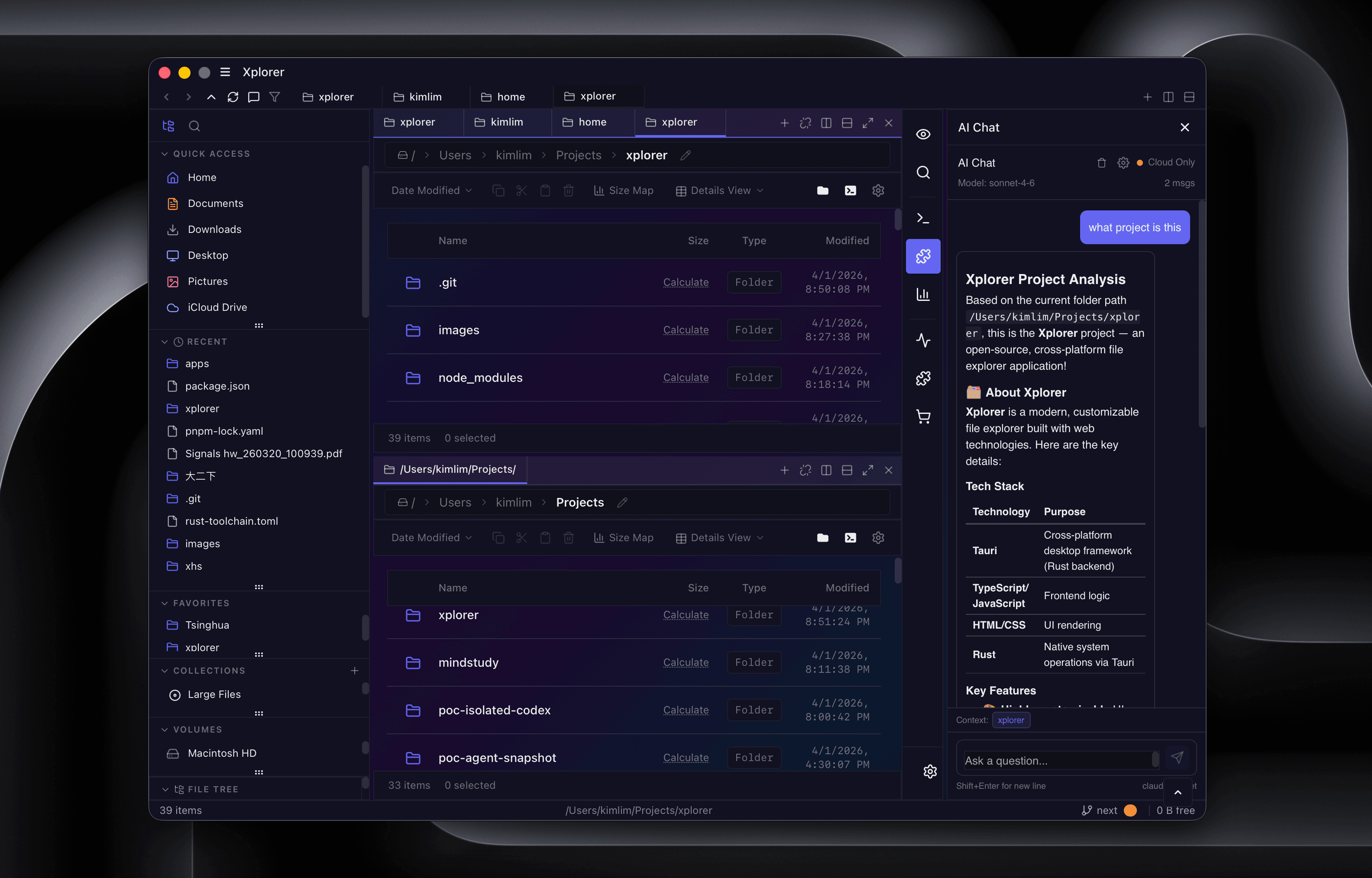Toggle vertical split view in the tab bar
Image resolution: width=1372 pixels, height=878 pixels.
[826, 123]
